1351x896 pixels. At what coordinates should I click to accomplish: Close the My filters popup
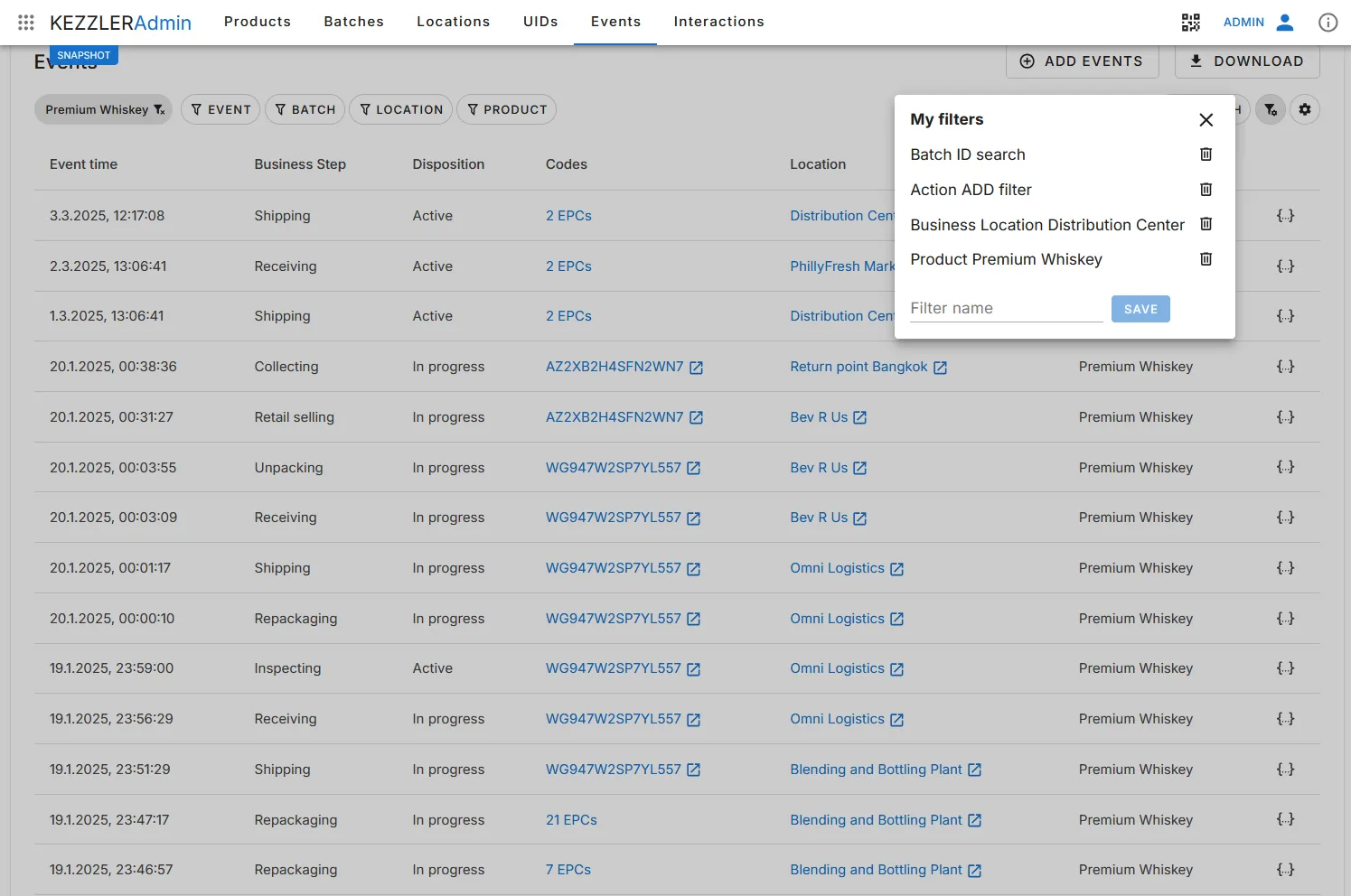pos(1206,120)
